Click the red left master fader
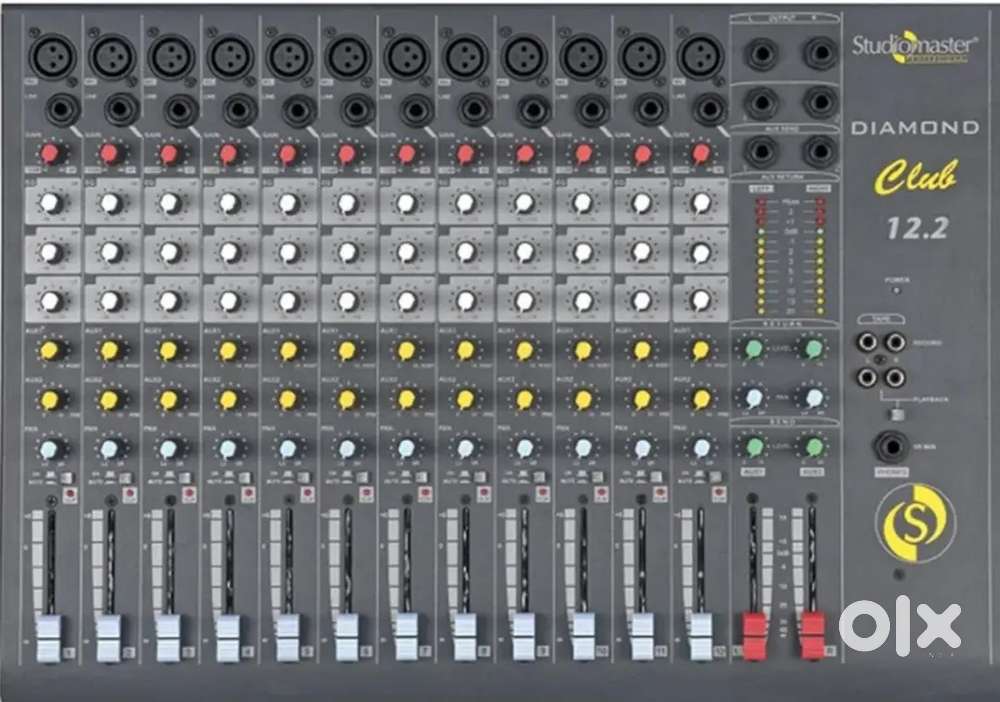Screen dimensions: 1000x702 pyautogui.click(x=754, y=635)
